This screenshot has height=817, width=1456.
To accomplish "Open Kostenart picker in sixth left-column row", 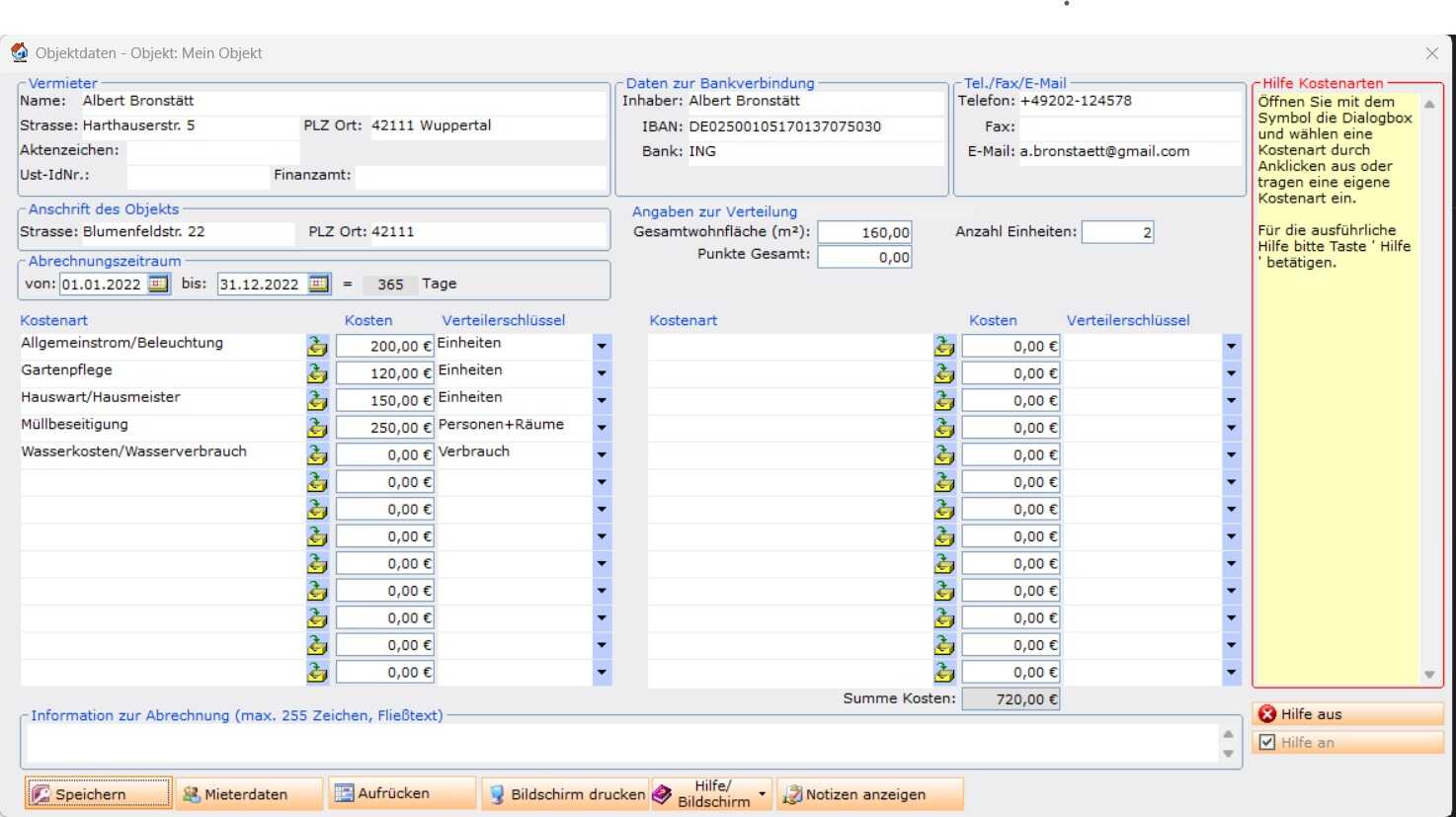I will [x=317, y=482].
